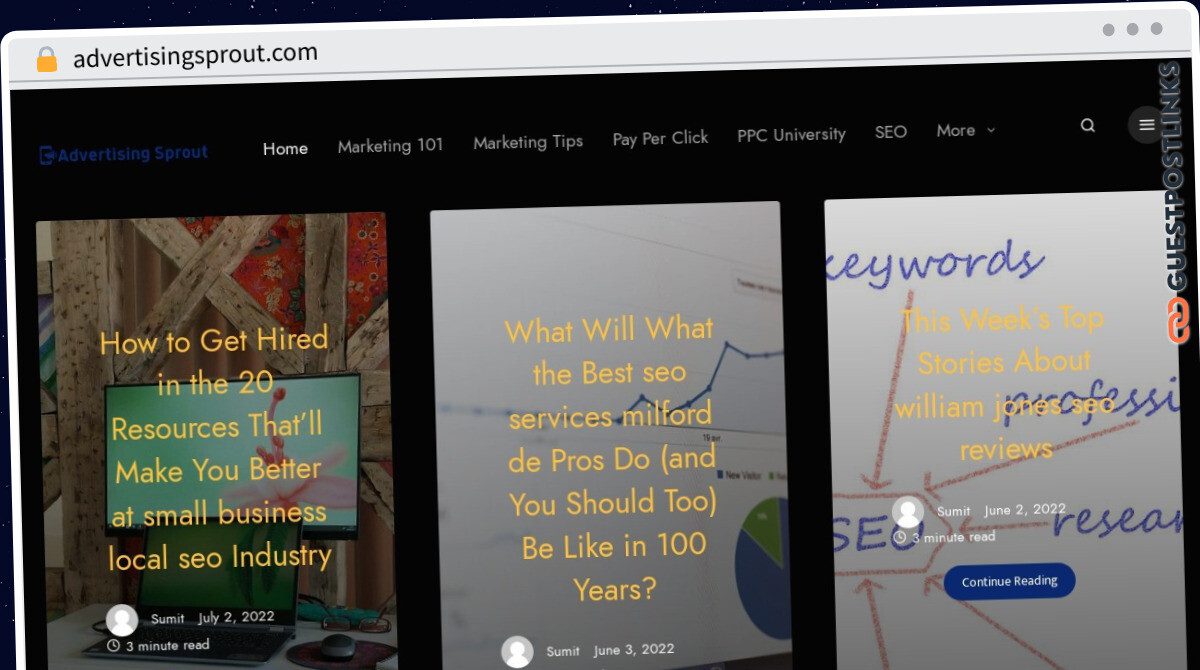Click the padlock icon in address bar
Viewport: 1200px width, 670px height.
pos(47,59)
